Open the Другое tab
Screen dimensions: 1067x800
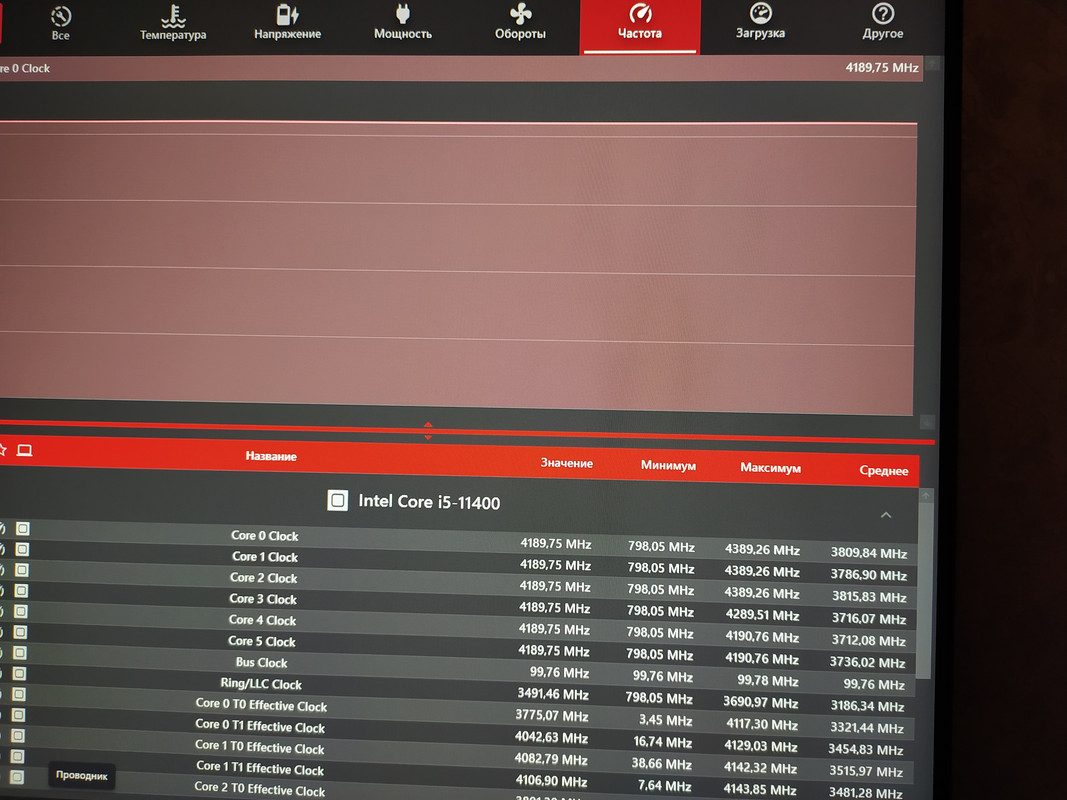[883, 23]
